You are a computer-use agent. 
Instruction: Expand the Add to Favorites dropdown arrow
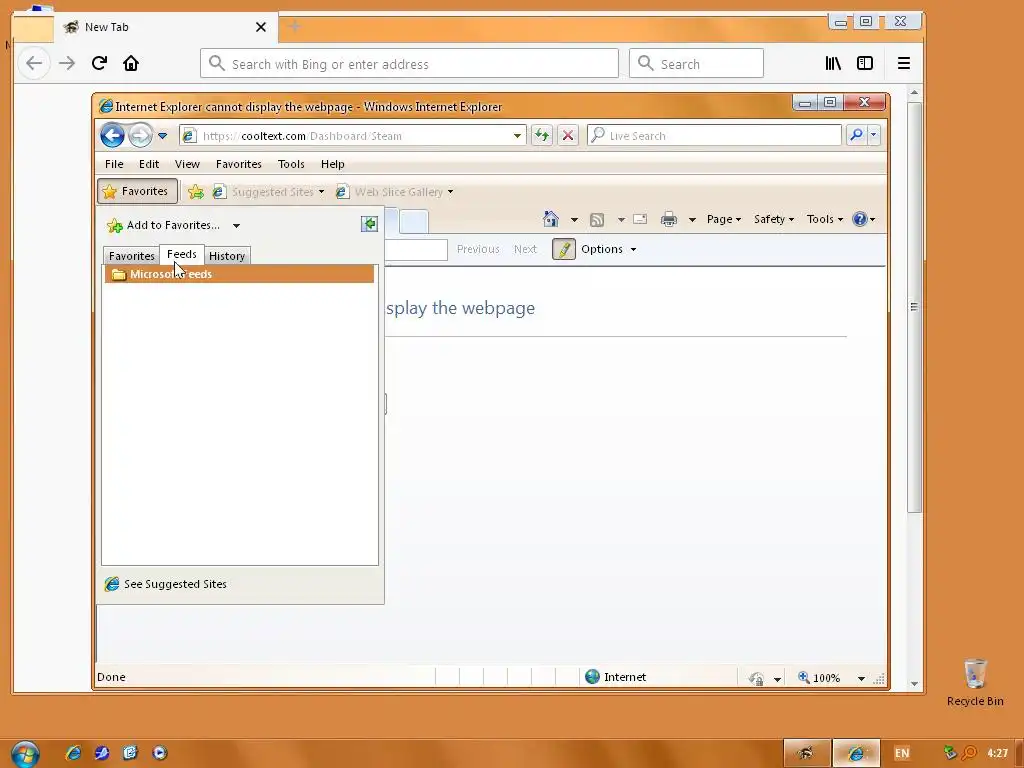(x=236, y=225)
